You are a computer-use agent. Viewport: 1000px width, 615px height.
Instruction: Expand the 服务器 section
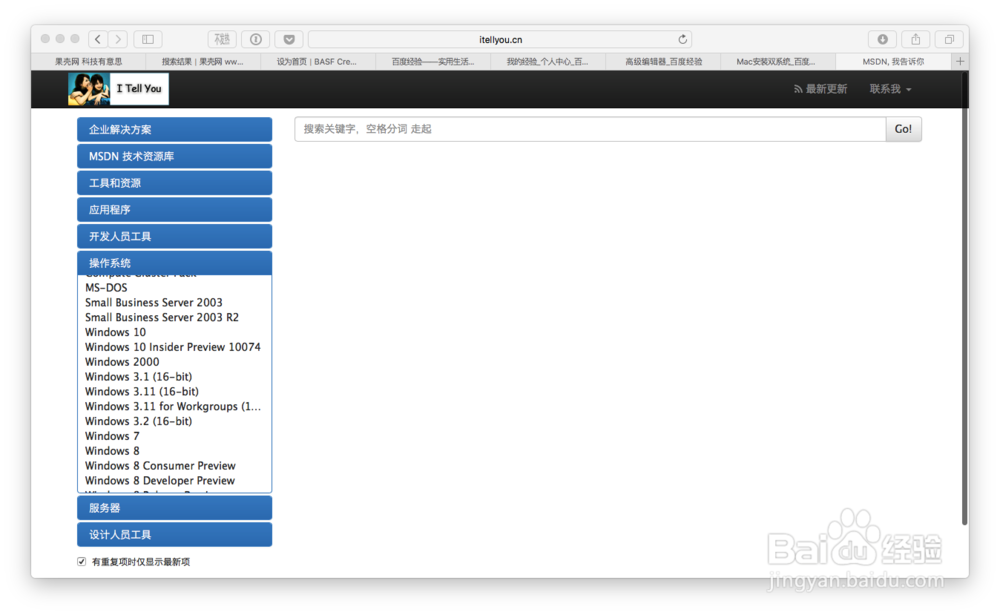(x=175, y=508)
